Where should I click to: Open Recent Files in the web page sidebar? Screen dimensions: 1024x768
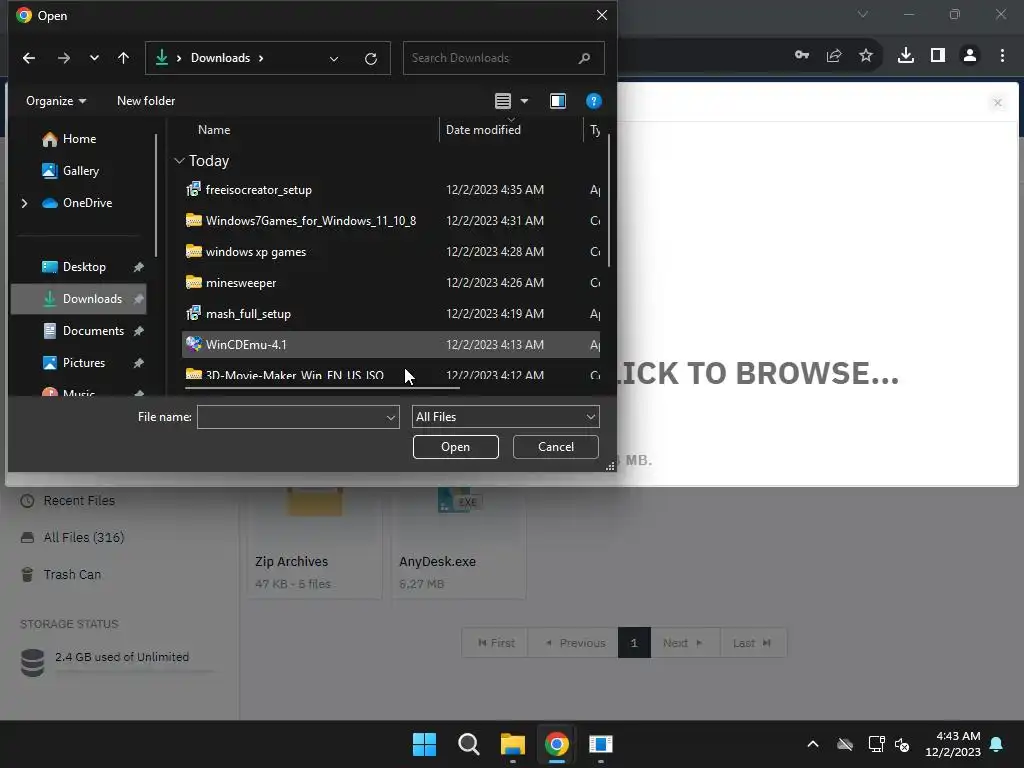pyautogui.click(x=68, y=501)
